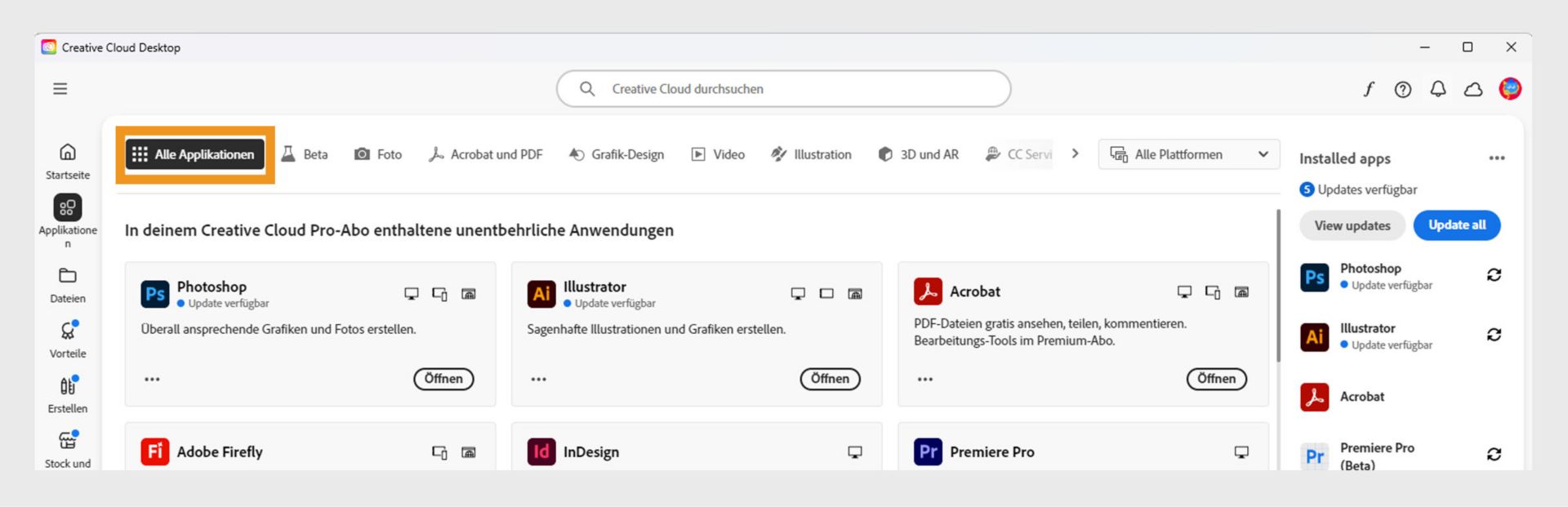Image resolution: width=1568 pixels, height=507 pixels.
Task: Click Acrobat icon in Installed apps list
Action: pyautogui.click(x=1314, y=397)
